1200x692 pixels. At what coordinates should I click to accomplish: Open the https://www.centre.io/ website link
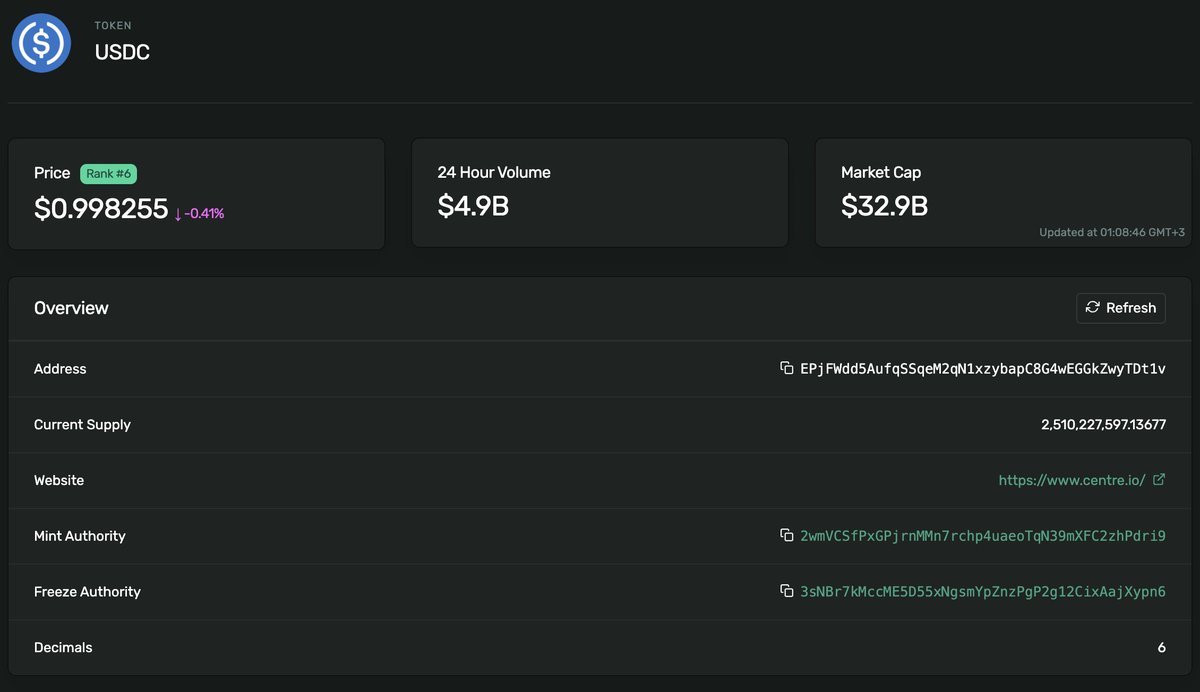[x=1072, y=480]
